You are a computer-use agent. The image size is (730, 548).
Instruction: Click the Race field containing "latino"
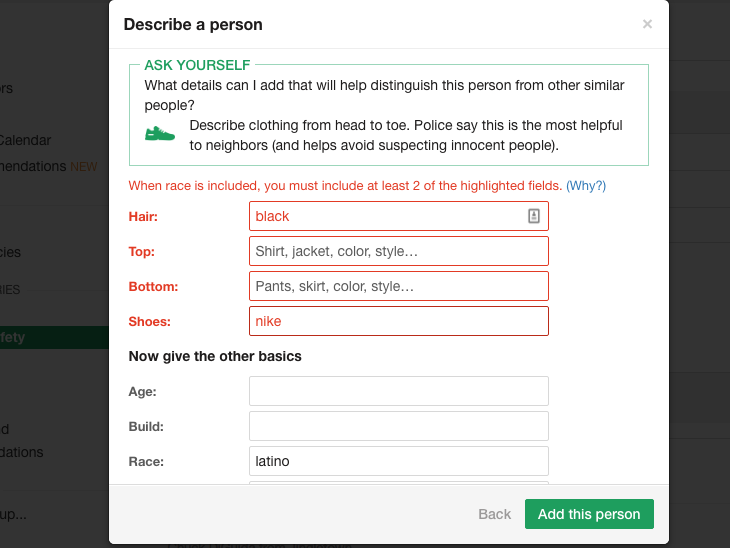[398, 461]
